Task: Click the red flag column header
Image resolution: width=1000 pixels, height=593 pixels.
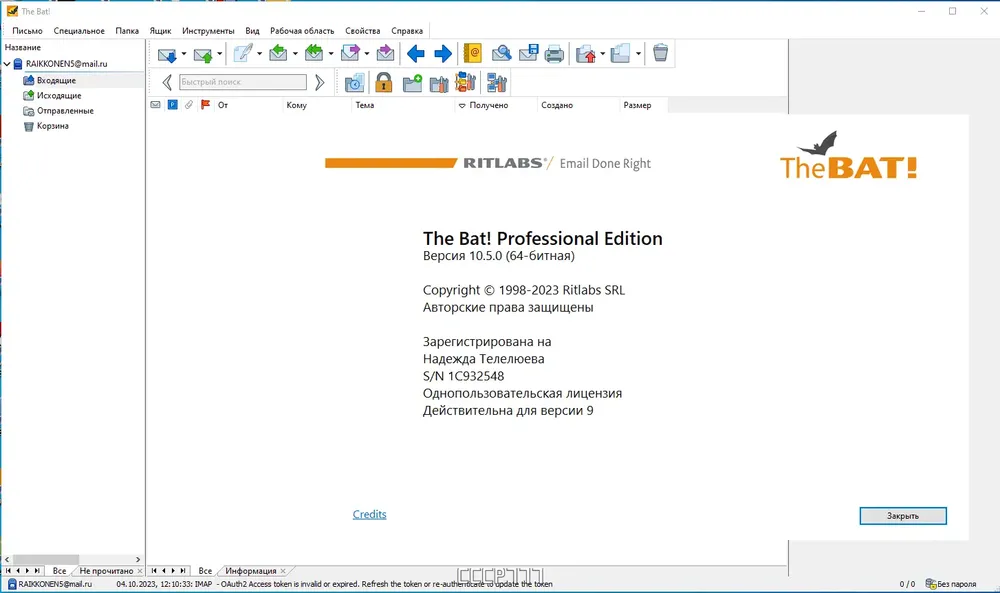Action: tap(205, 105)
